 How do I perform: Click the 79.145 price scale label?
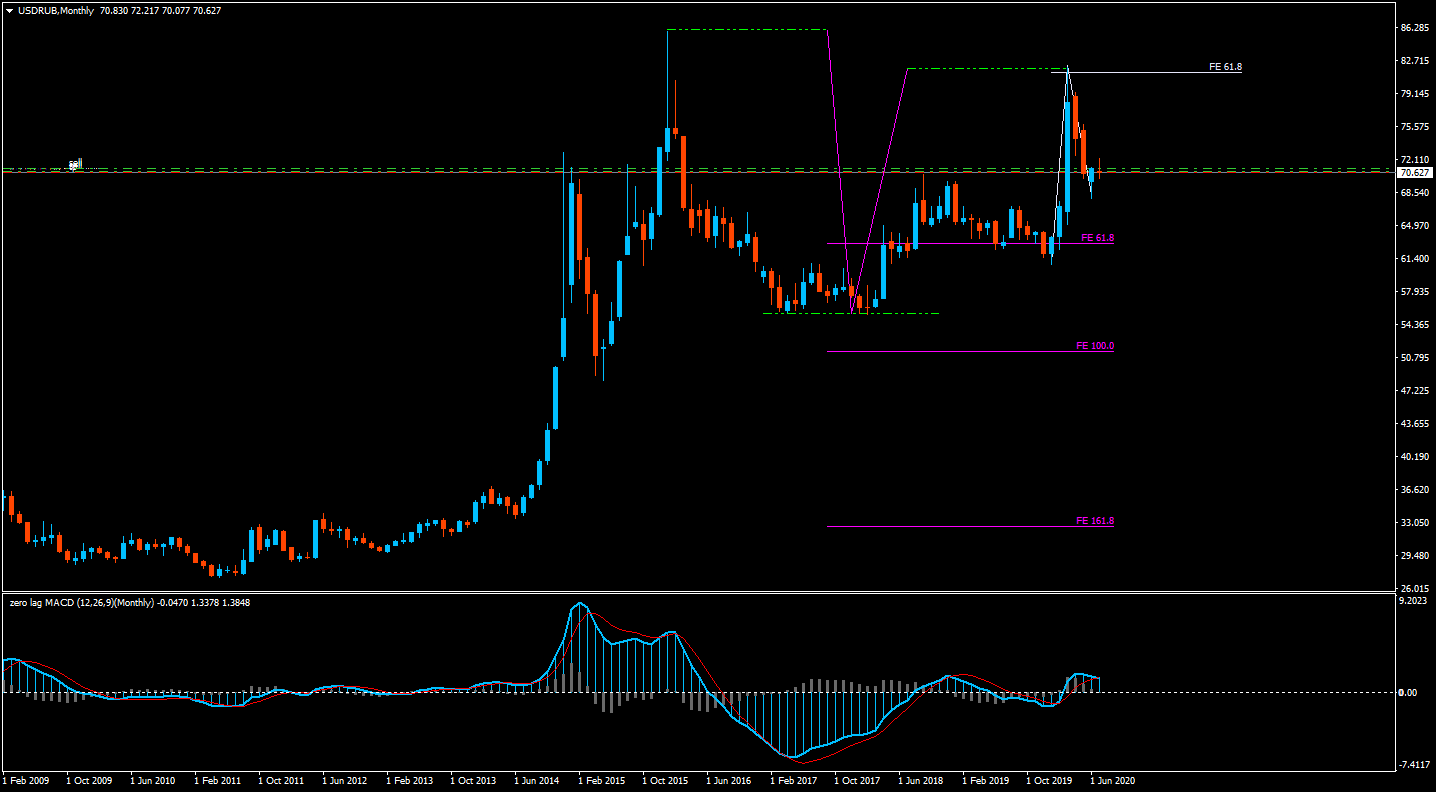(1414, 94)
